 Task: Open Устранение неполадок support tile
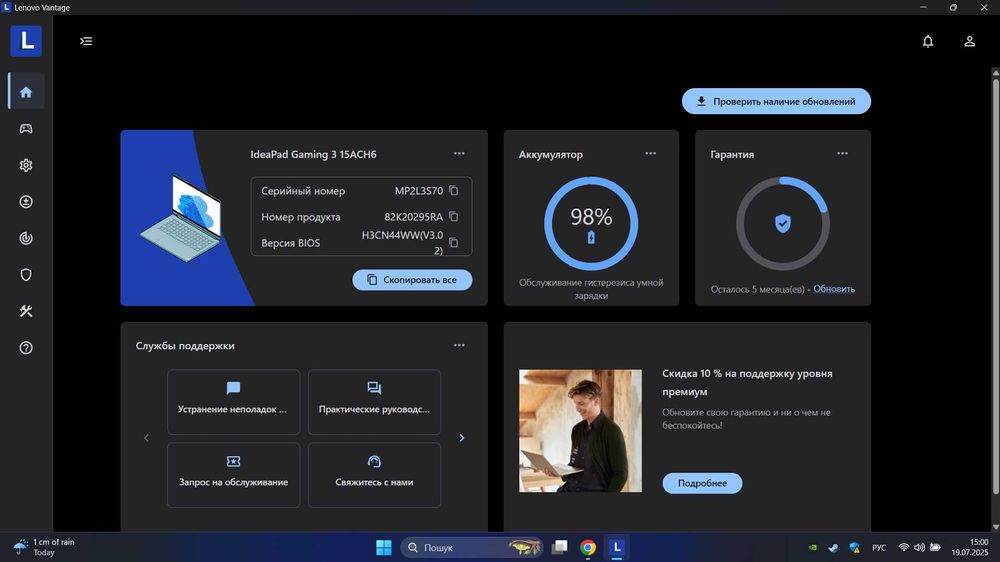click(233, 402)
